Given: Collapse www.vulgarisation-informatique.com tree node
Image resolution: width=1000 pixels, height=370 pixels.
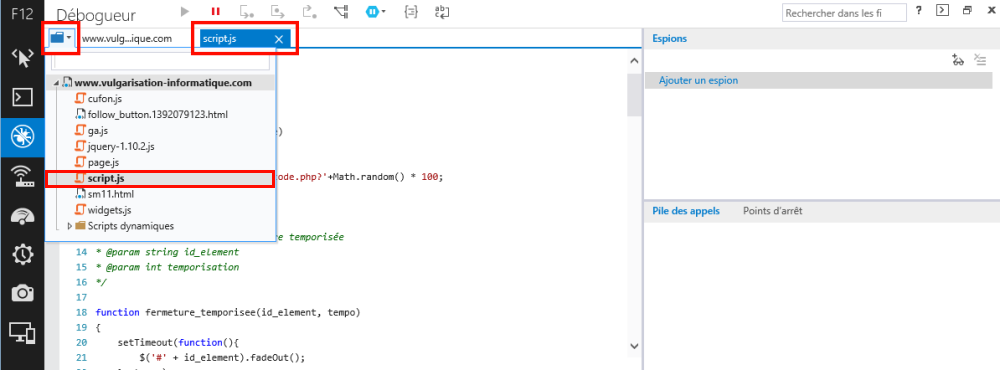Looking at the screenshot, I should (56, 83).
